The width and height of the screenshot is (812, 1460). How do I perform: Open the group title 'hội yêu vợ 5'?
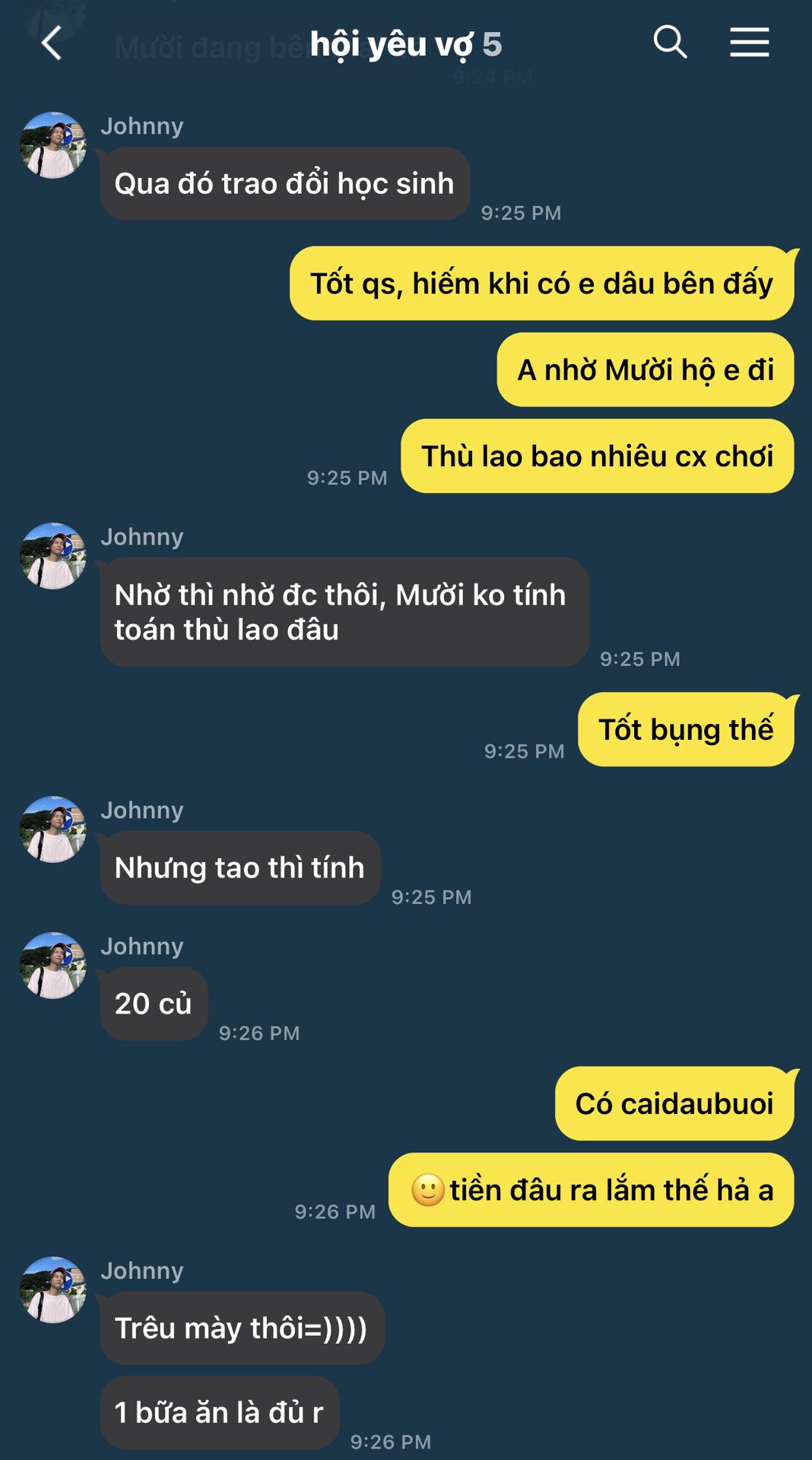pyautogui.click(x=406, y=44)
